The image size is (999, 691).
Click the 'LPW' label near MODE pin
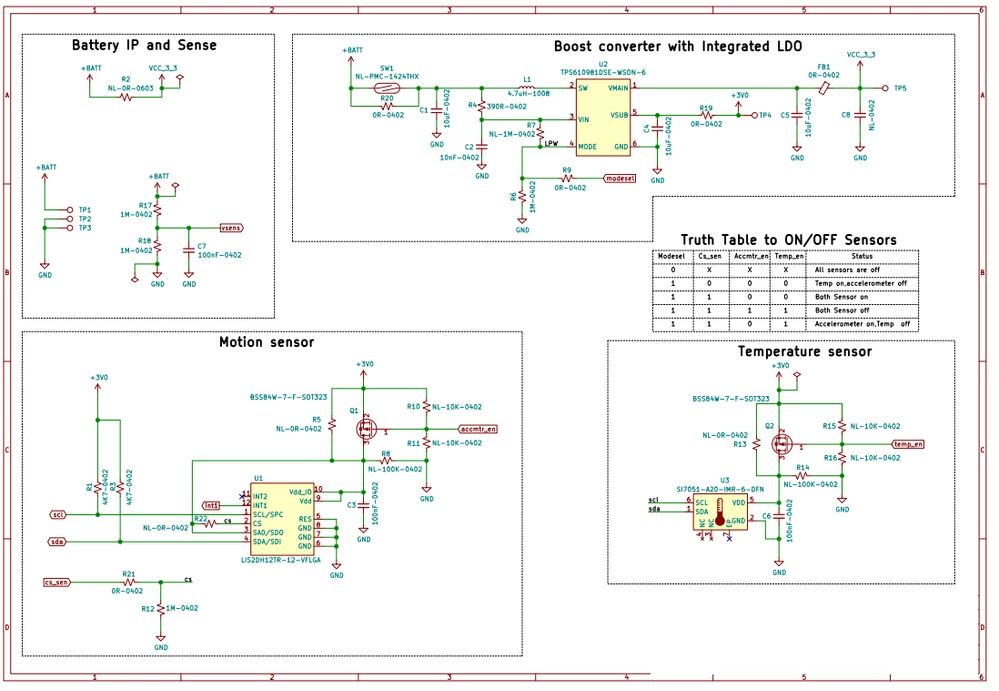coord(551,143)
